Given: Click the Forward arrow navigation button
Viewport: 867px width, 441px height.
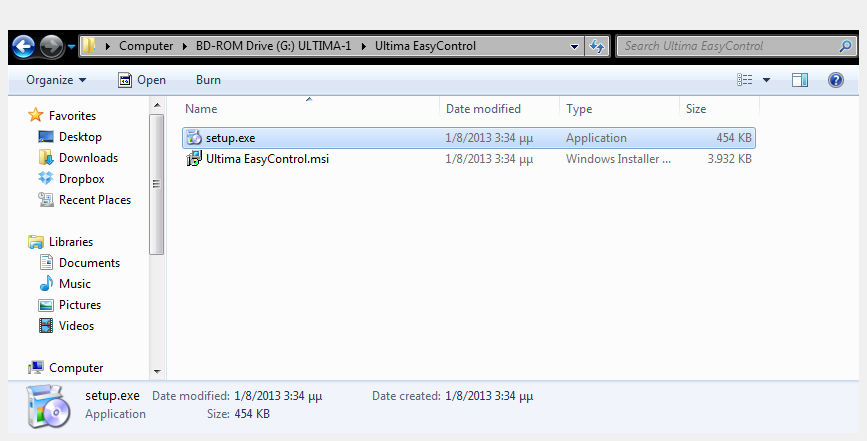Looking at the screenshot, I should [52, 46].
